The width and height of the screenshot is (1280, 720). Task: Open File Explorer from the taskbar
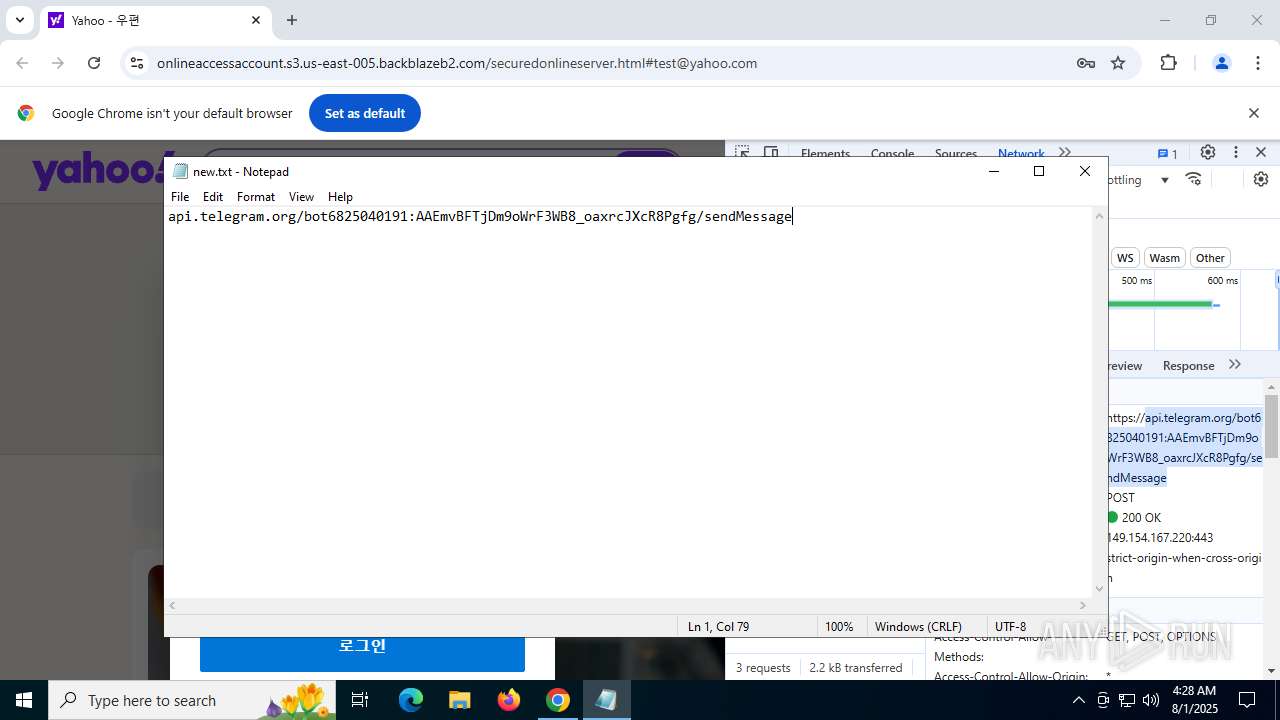(x=459, y=700)
